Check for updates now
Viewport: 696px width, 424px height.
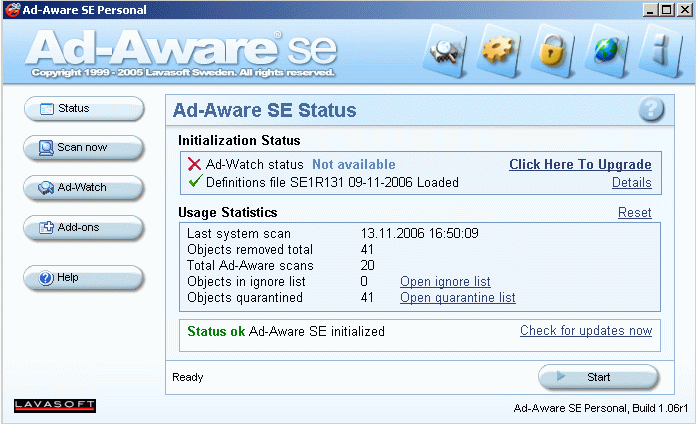[586, 331]
